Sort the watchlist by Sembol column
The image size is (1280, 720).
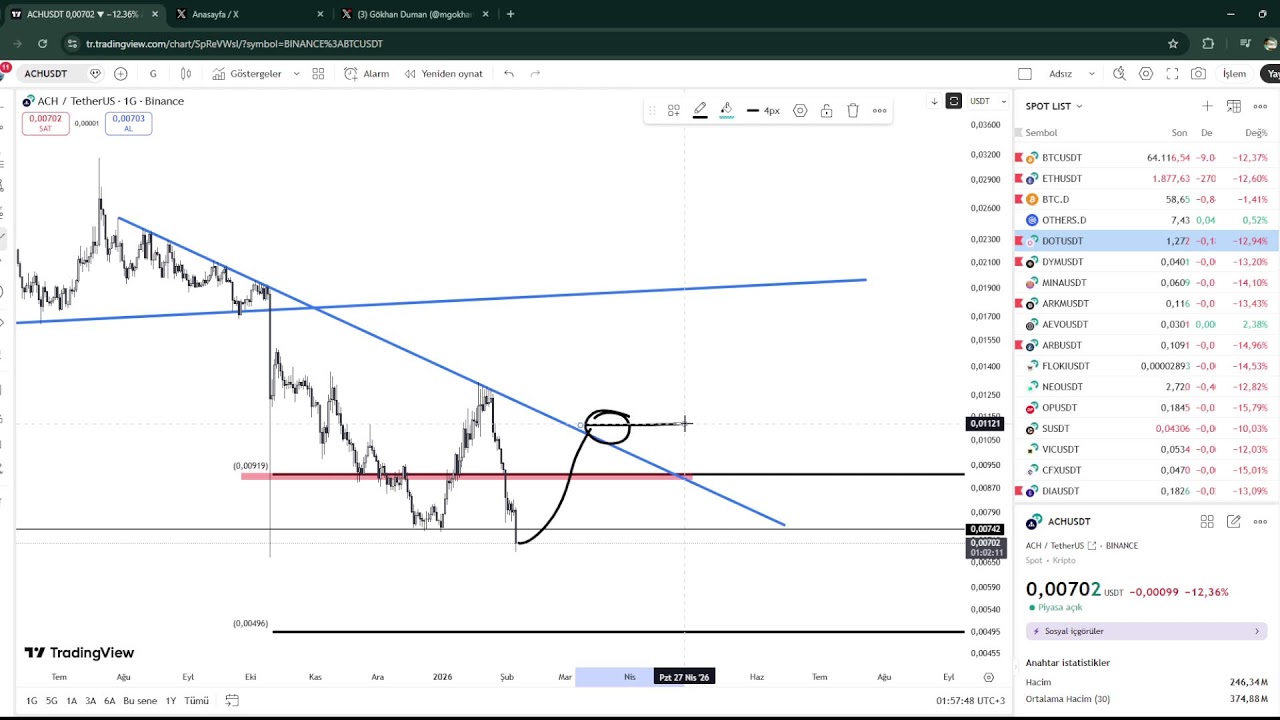pos(1041,133)
